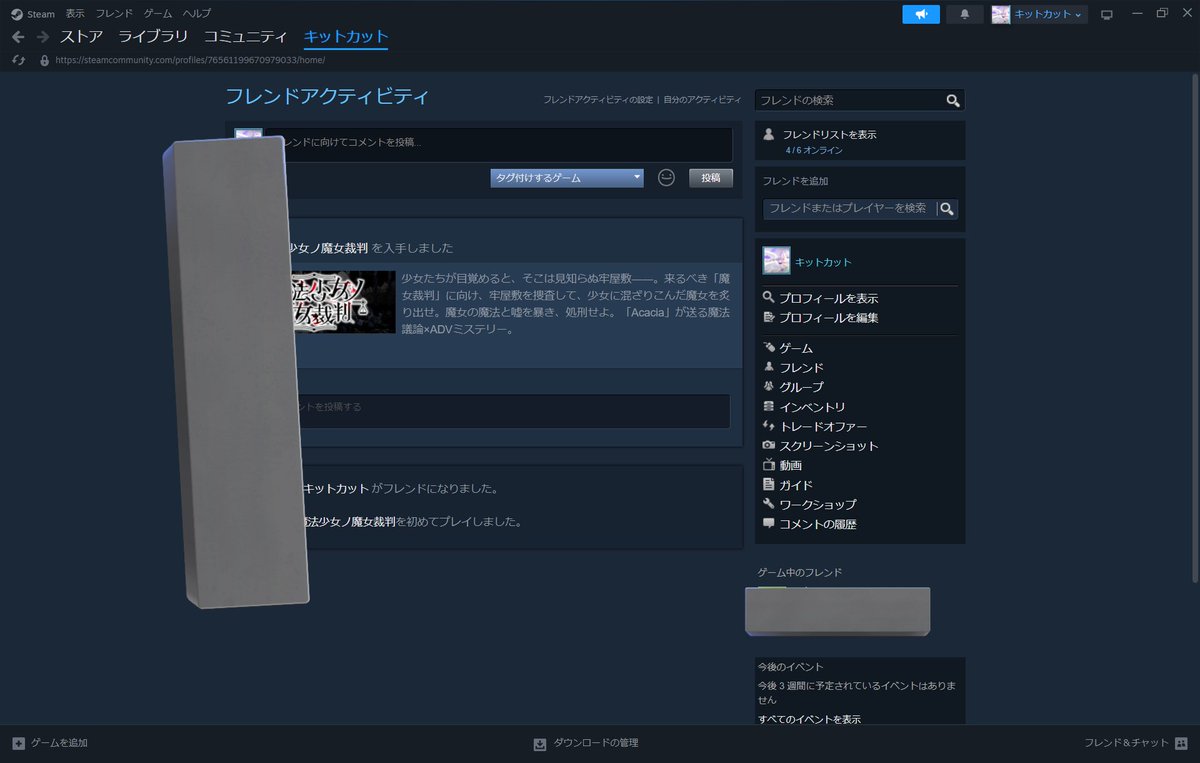
Task: Click the player search magnifier button
Action: pos(946,208)
